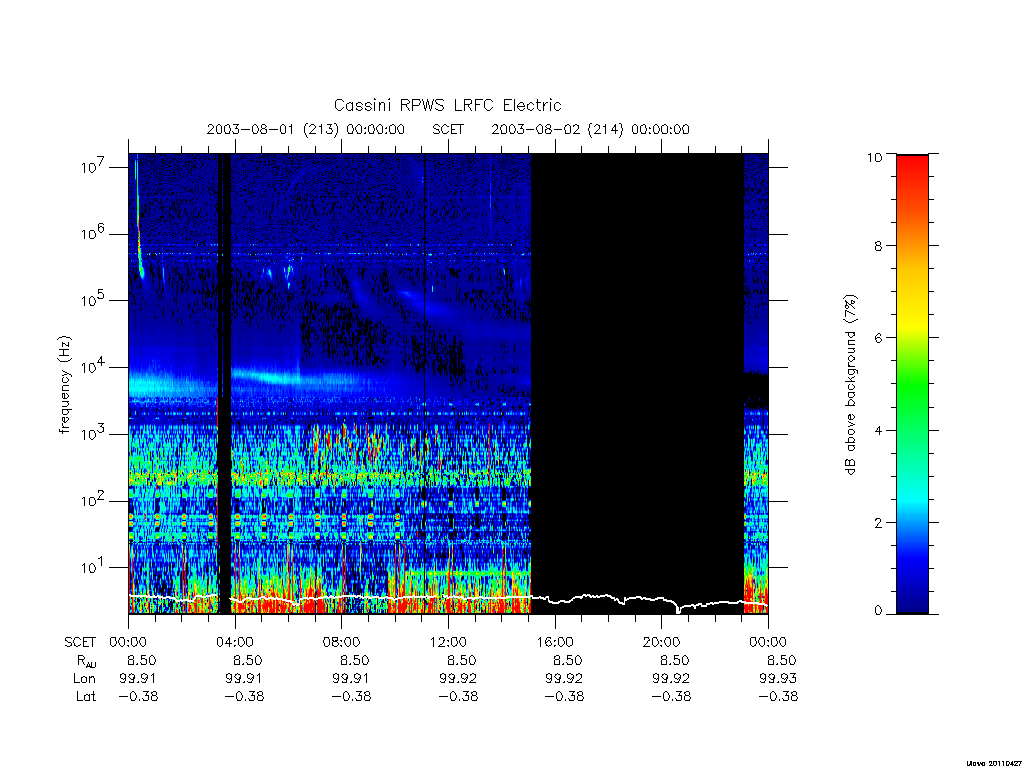Select the 10^5 frequency tick label
Viewport: 1024px width, 768px height.
(x=94, y=300)
